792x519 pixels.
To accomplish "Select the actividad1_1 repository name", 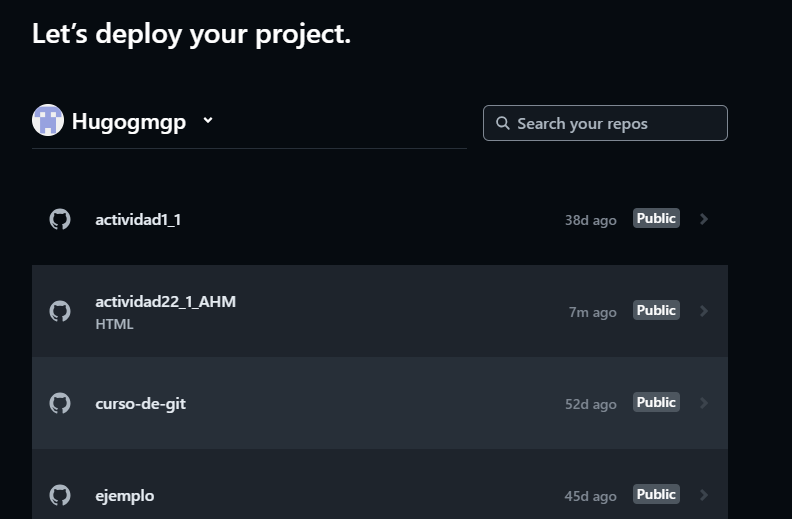I will coord(138,219).
